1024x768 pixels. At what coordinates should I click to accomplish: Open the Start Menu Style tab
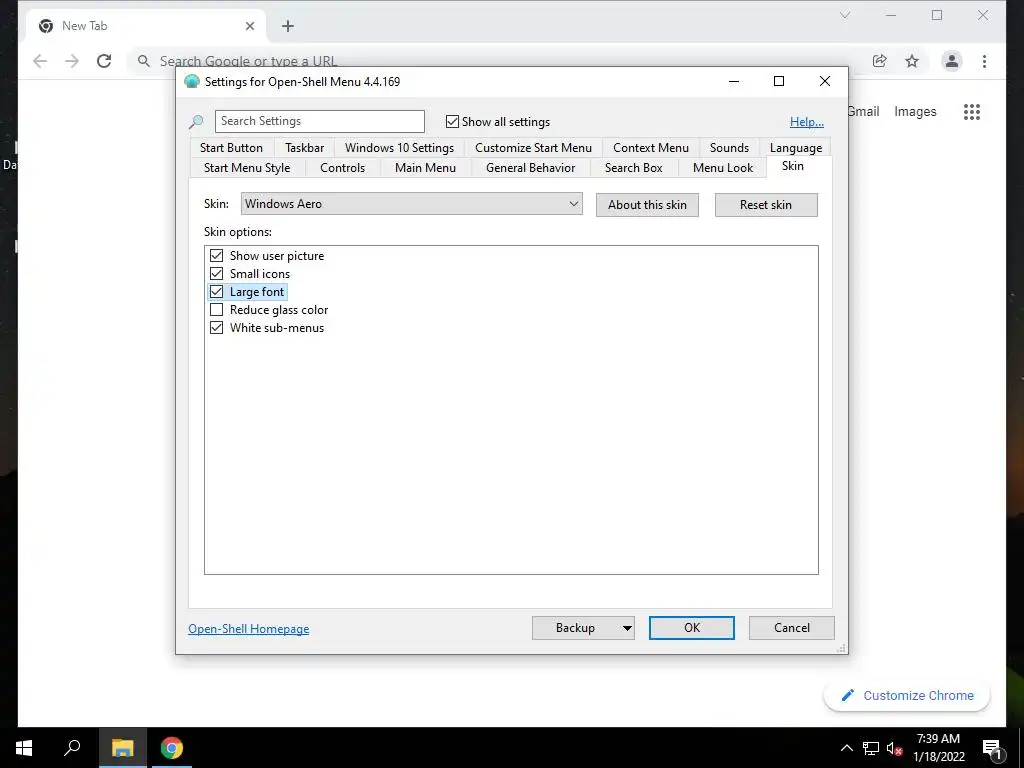pyautogui.click(x=247, y=168)
